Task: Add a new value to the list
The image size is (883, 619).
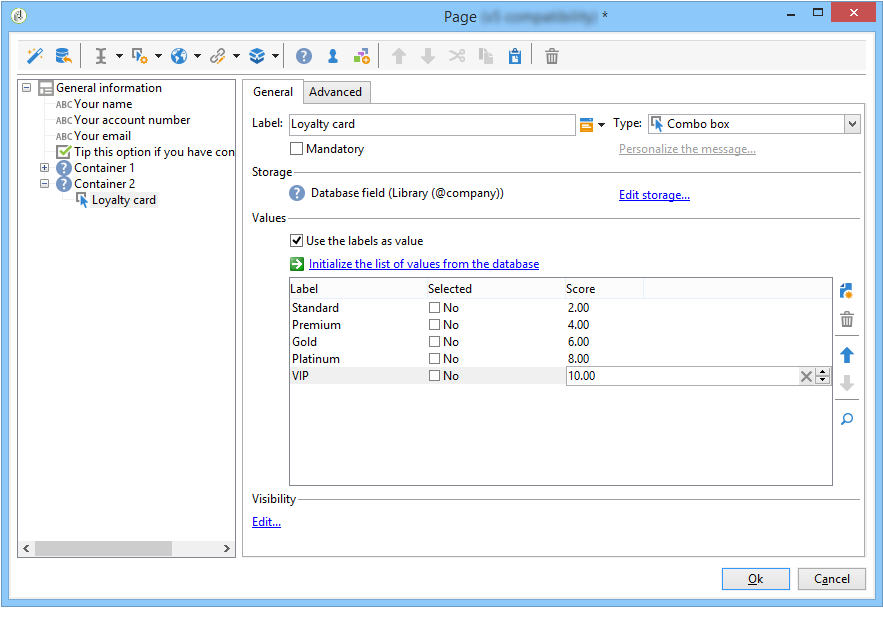Action: click(x=846, y=291)
